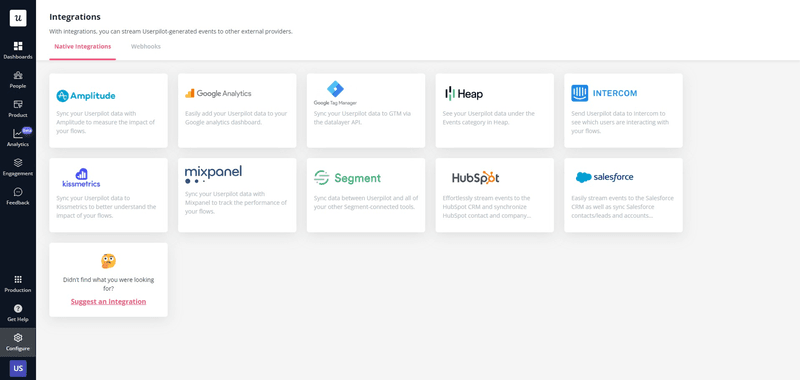Image resolution: width=800 pixels, height=380 pixels.
Task: Open the Analytics sidebar icon
Action: tap(18, 134)
